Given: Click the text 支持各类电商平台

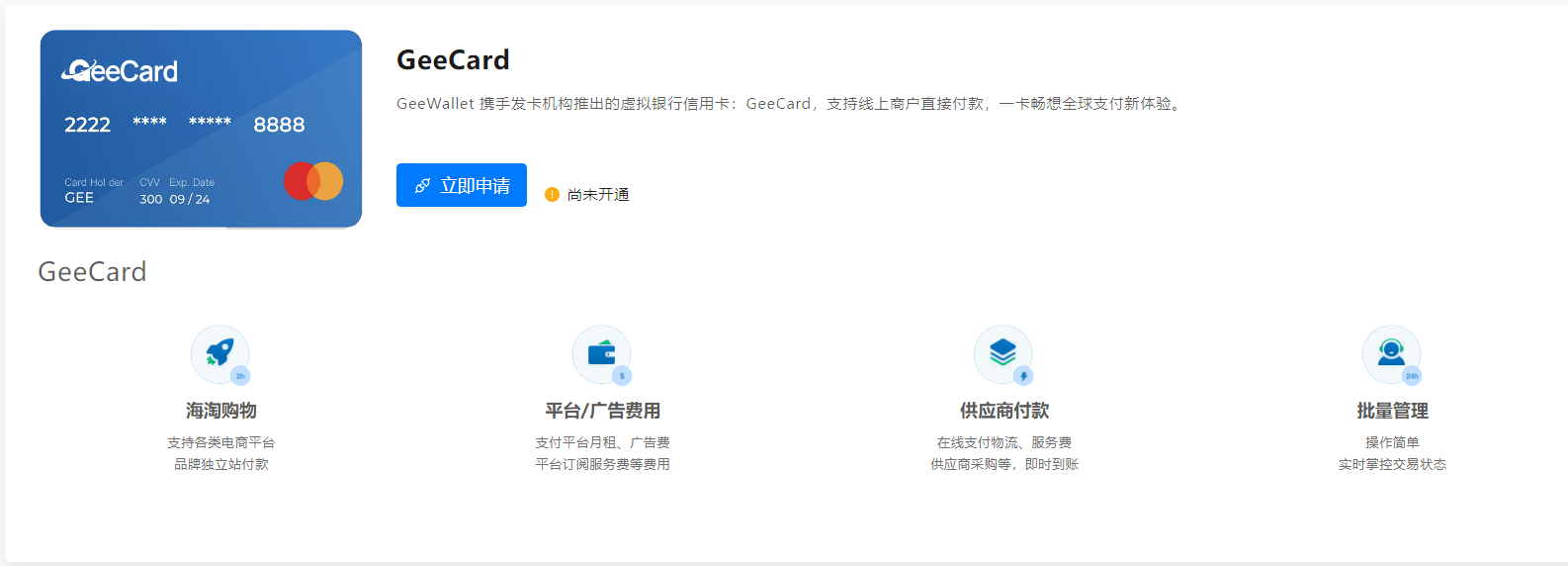Looking at the screenshot, I should 221,442.
